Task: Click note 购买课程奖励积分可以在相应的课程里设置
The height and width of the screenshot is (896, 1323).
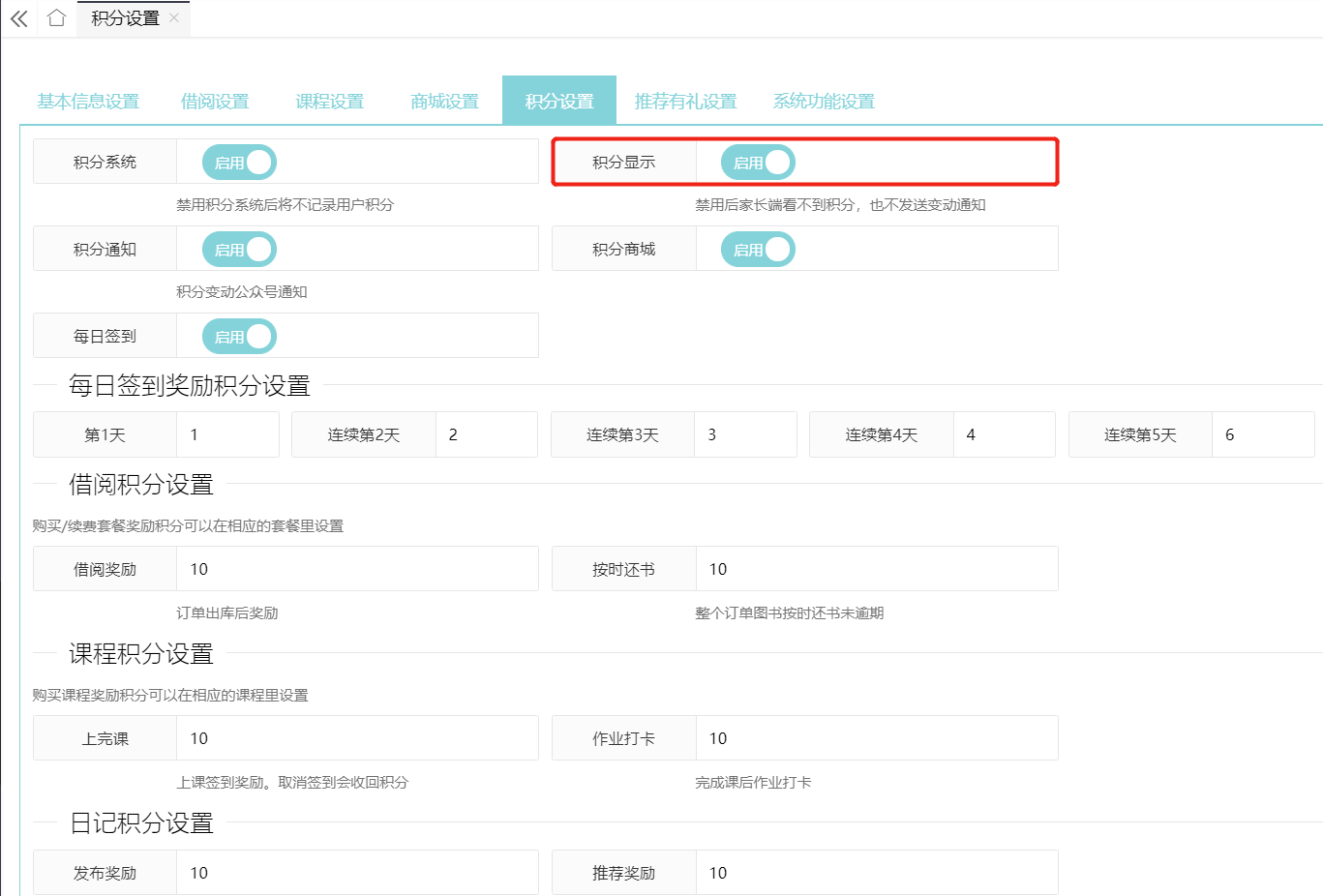Action: click(x=170, y=696)
